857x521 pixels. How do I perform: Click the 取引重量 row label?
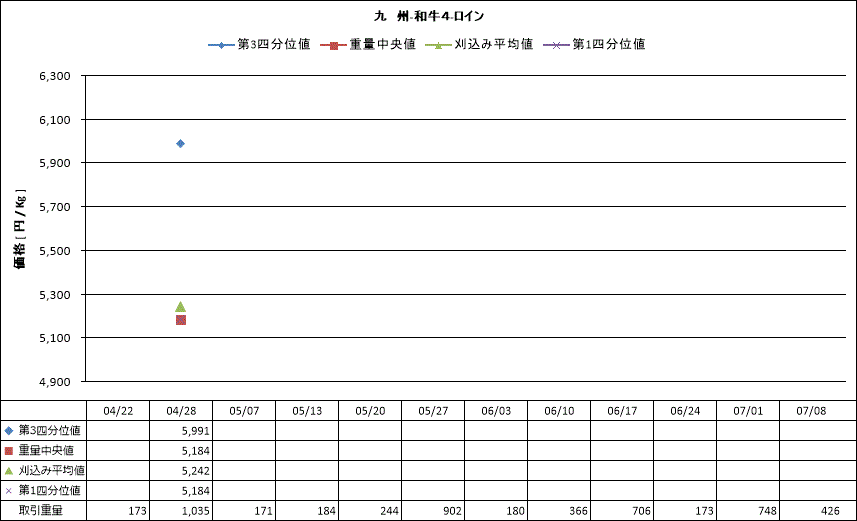pos(40,511)
